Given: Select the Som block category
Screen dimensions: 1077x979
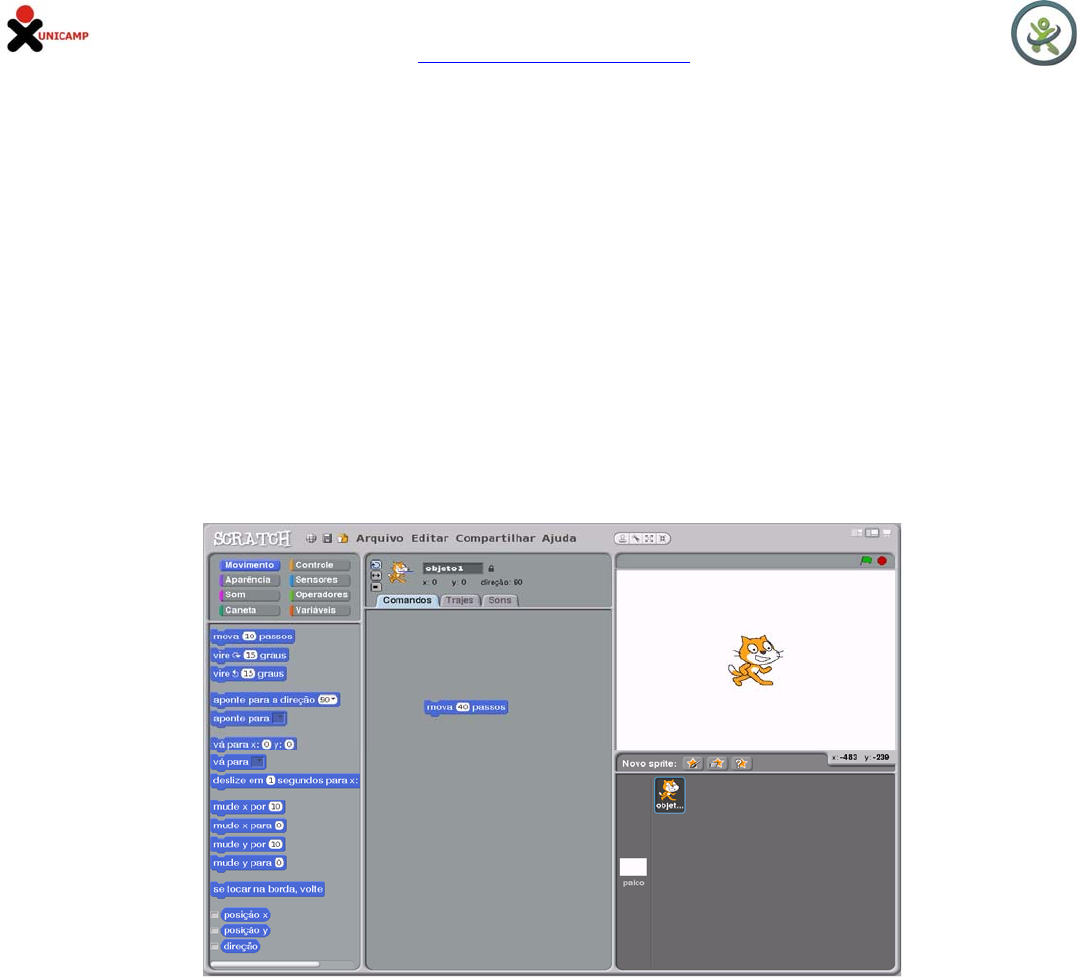Looking at the screenshot, I should pos(249,596).
